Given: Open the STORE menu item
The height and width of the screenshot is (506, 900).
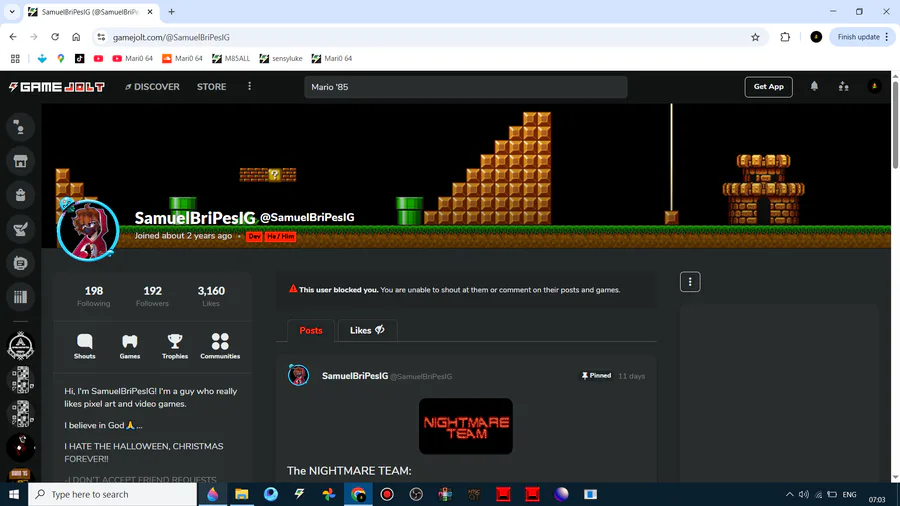Looking at the screenshot, I should [x=211, y=87].
